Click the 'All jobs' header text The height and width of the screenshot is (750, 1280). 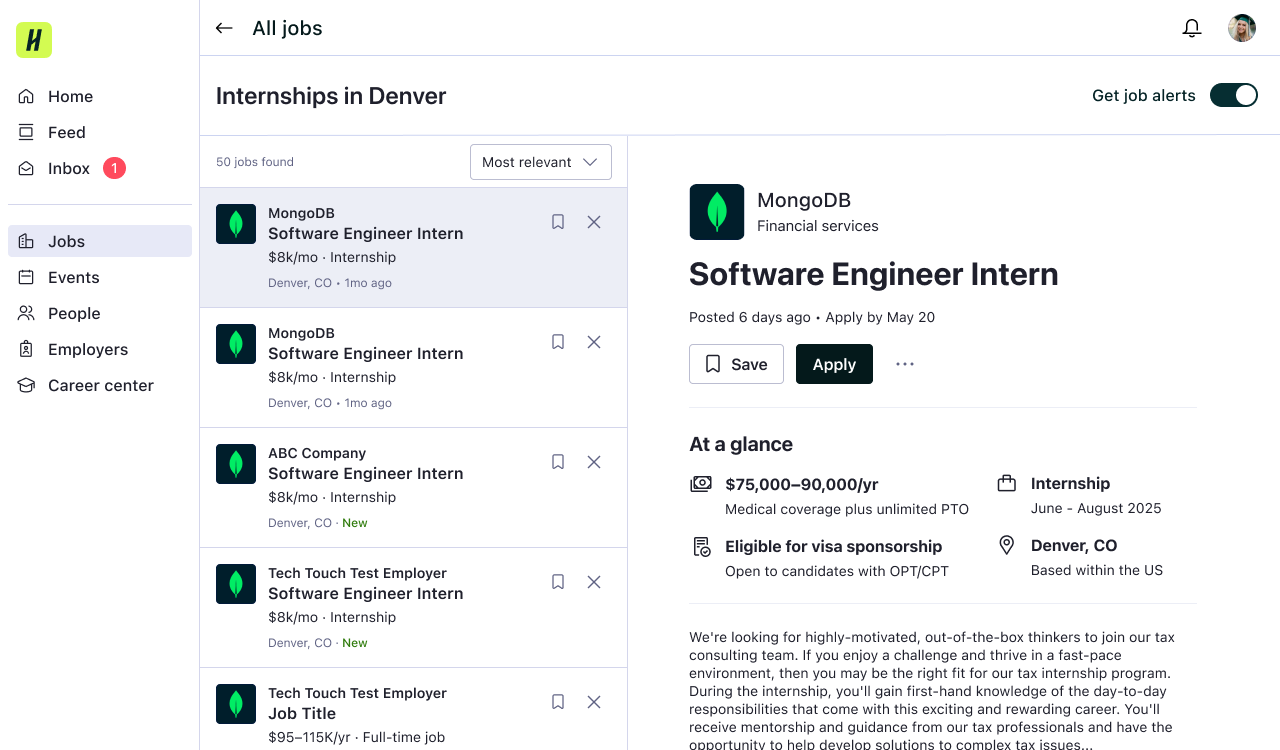287,28
